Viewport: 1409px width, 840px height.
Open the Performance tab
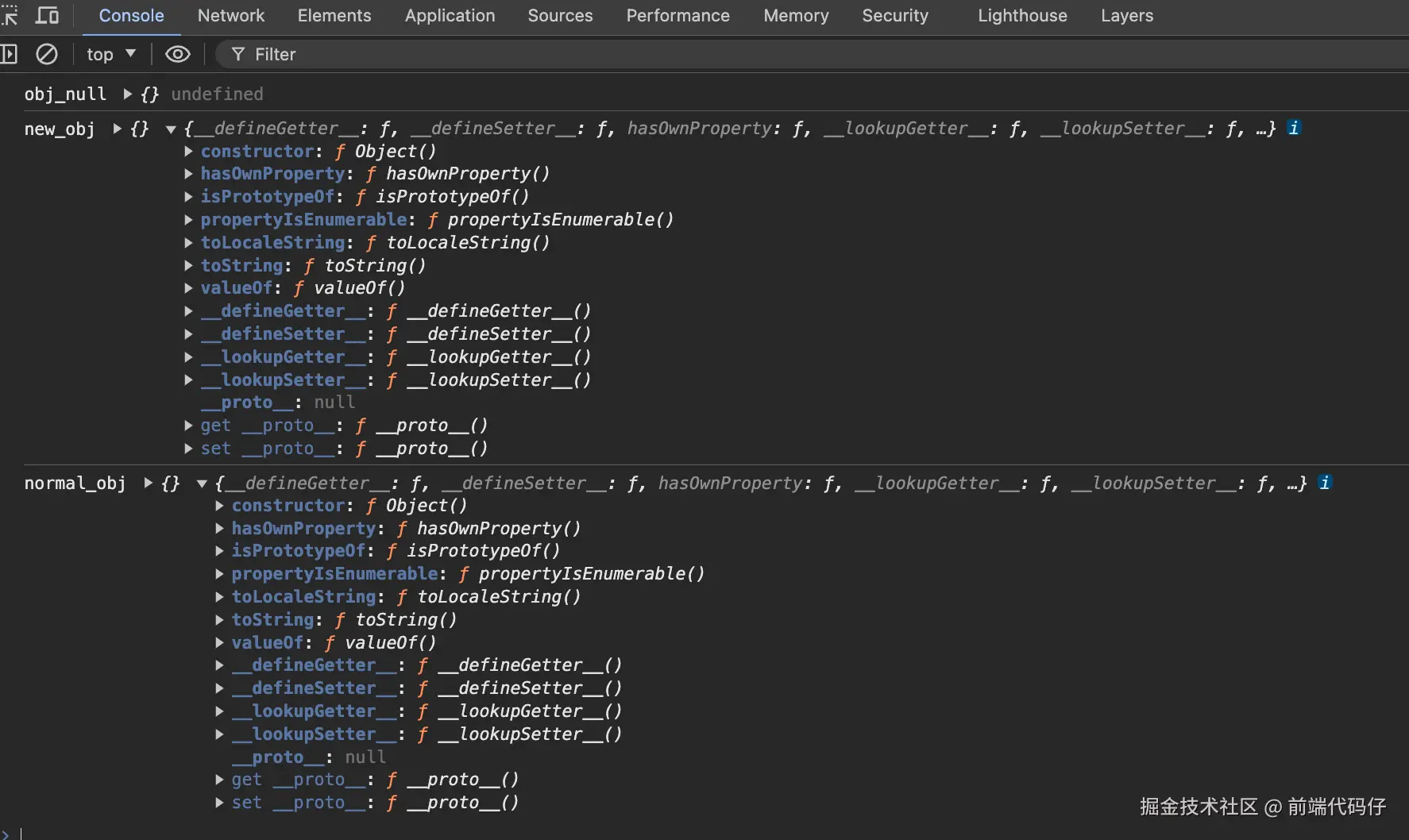tap(677, 15)
